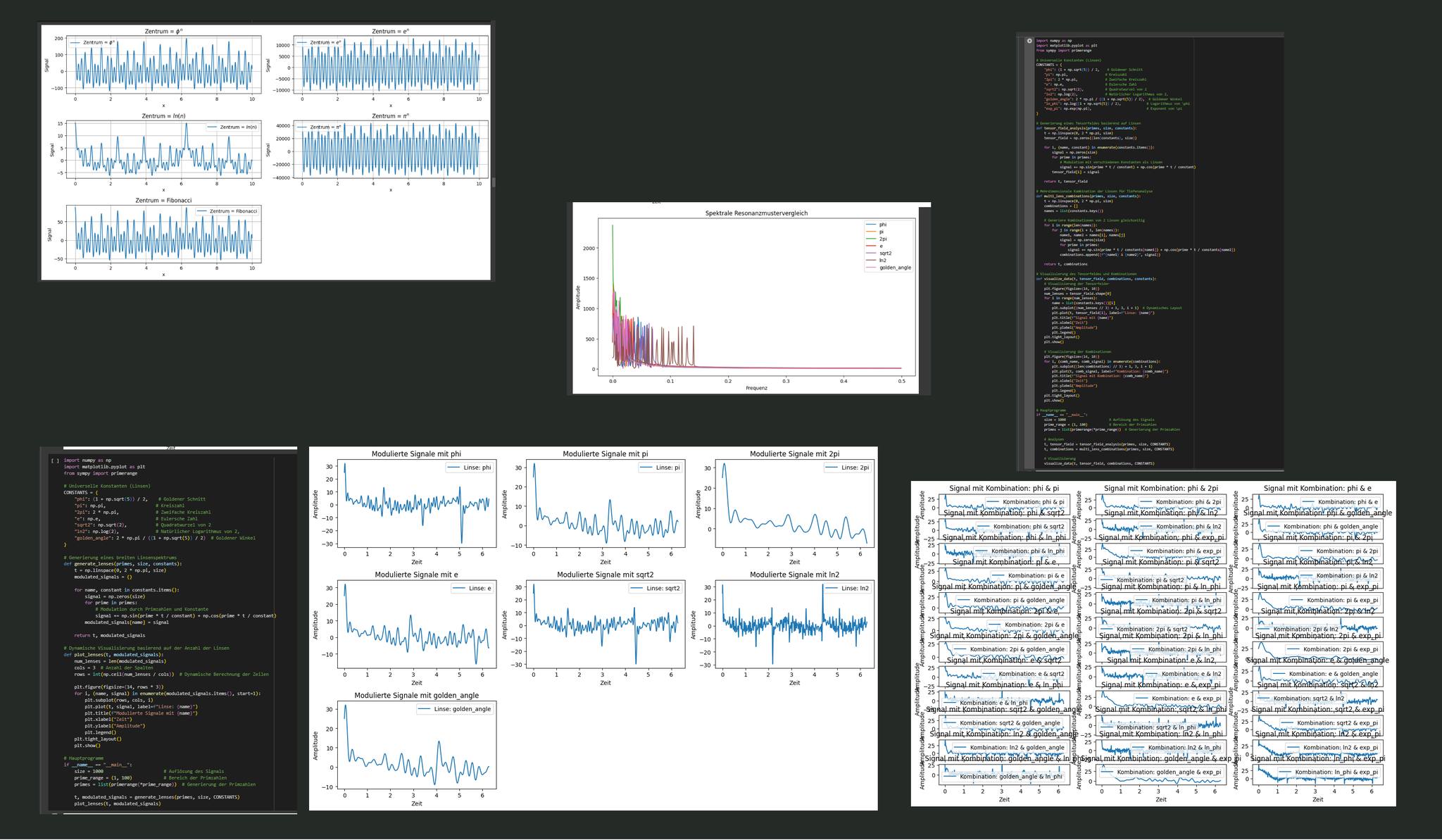Click the 'Zentrum = eⁿ' legend box

[x=320, y=43]
